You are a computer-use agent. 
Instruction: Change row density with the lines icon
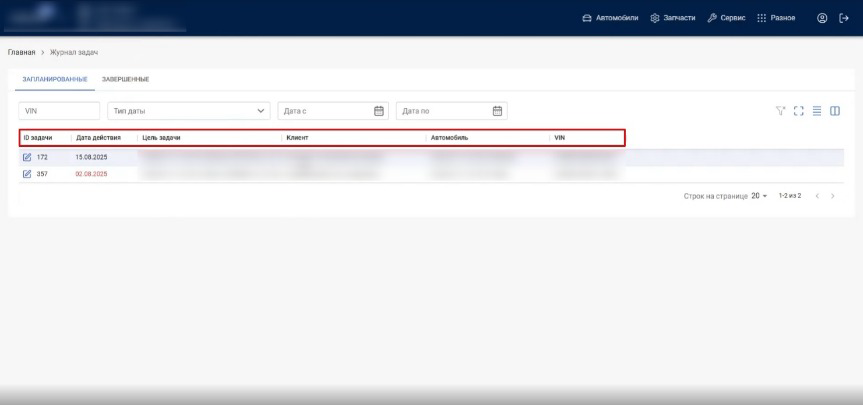(817, 111)
